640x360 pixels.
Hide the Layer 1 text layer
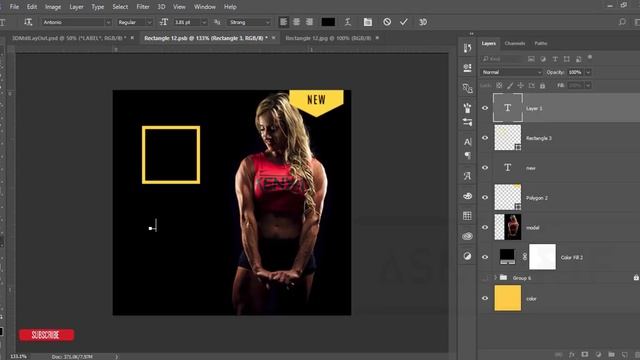point(485,108)
